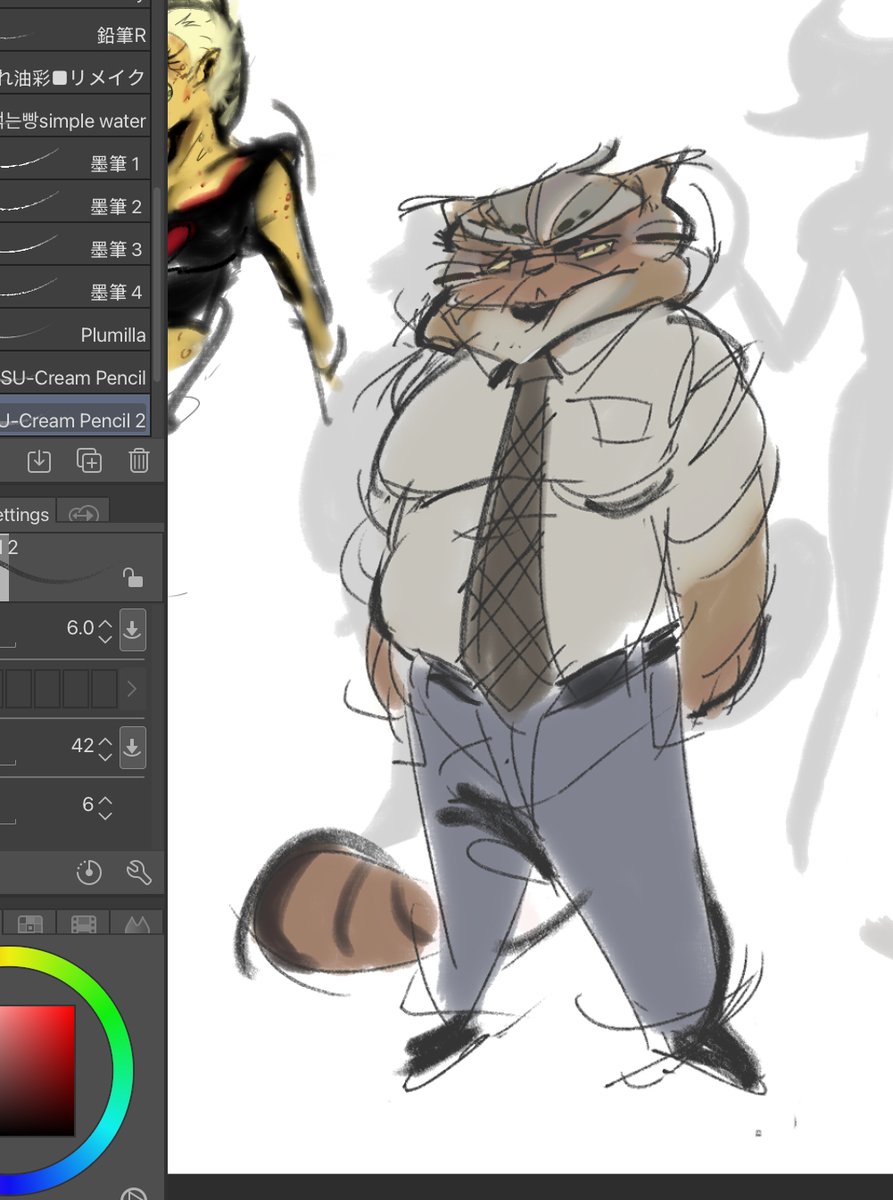Click the stepper arrows next to 42
This screenshot has height=1200, width=893.
tap(105, 747)
